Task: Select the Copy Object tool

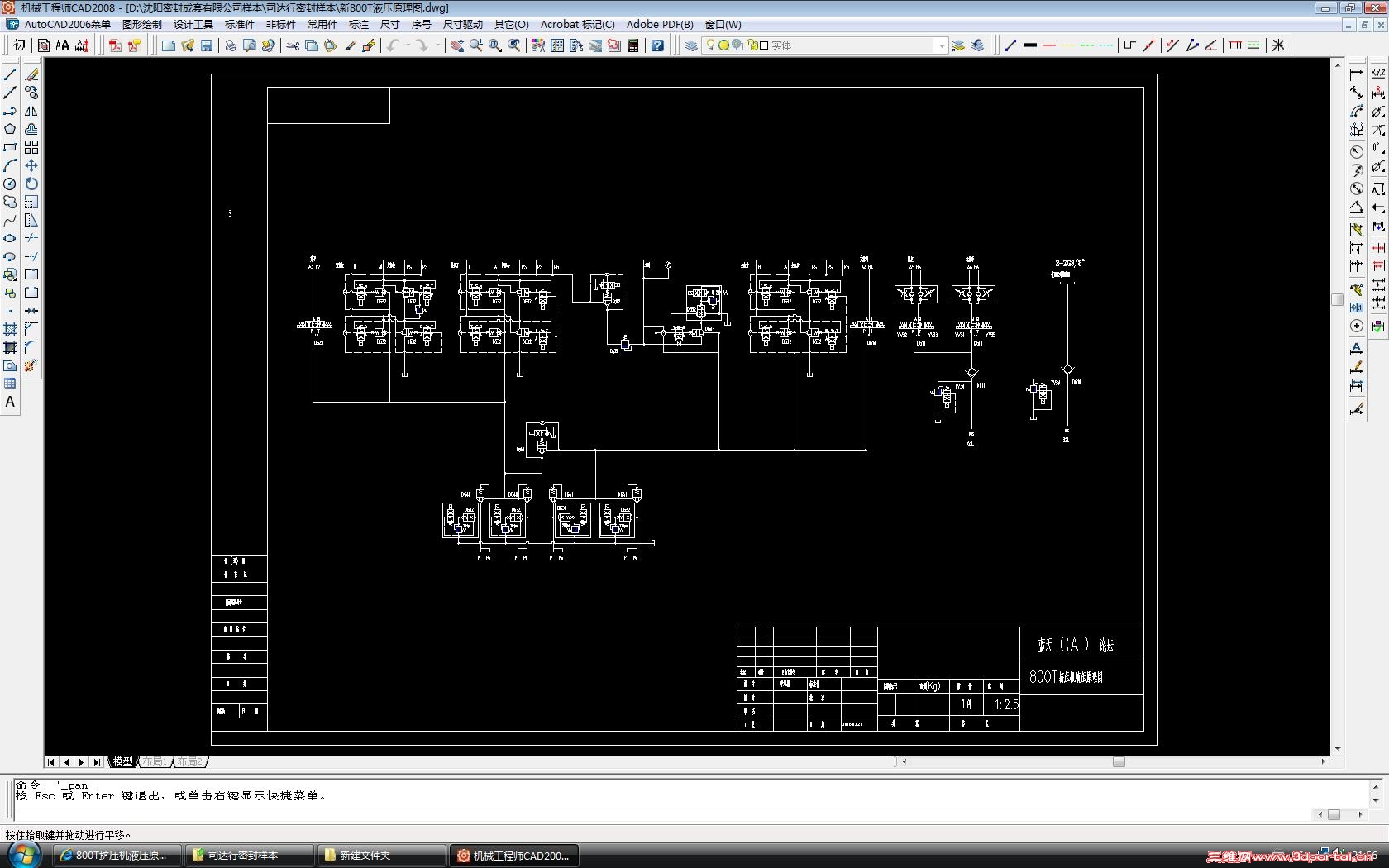Action: coord(31,93)
